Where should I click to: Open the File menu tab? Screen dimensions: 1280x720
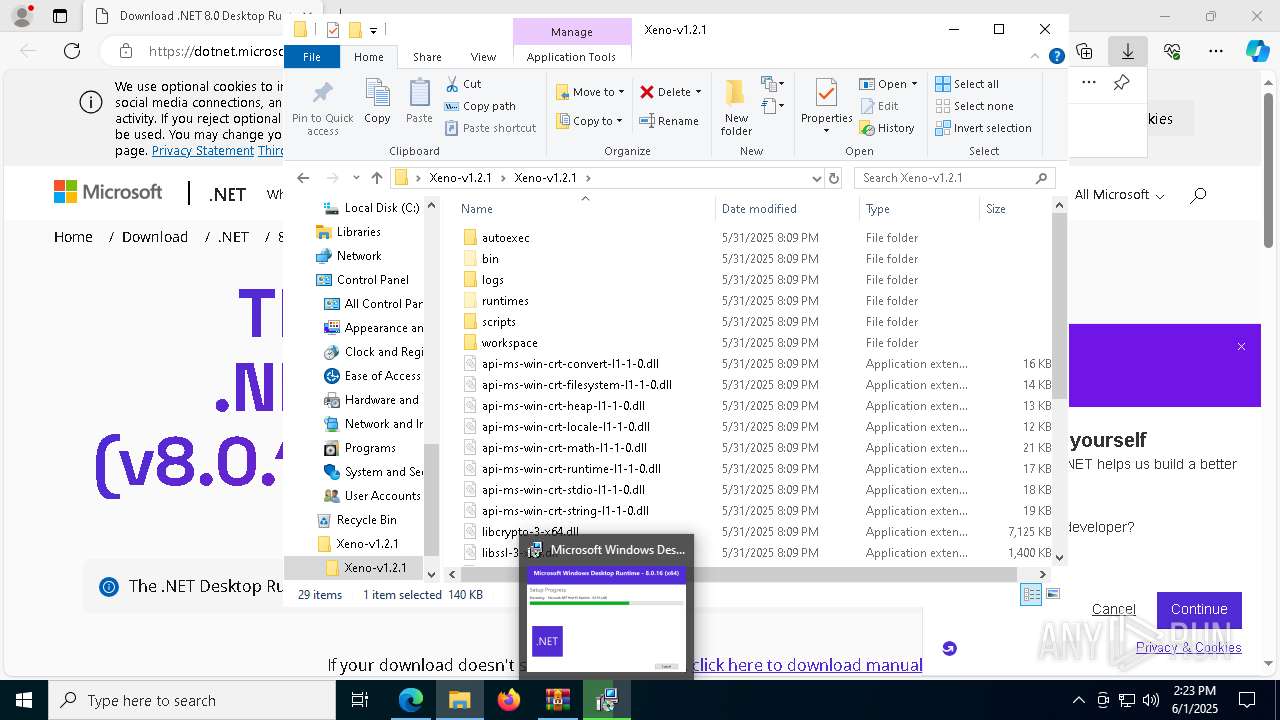point(312,57)
